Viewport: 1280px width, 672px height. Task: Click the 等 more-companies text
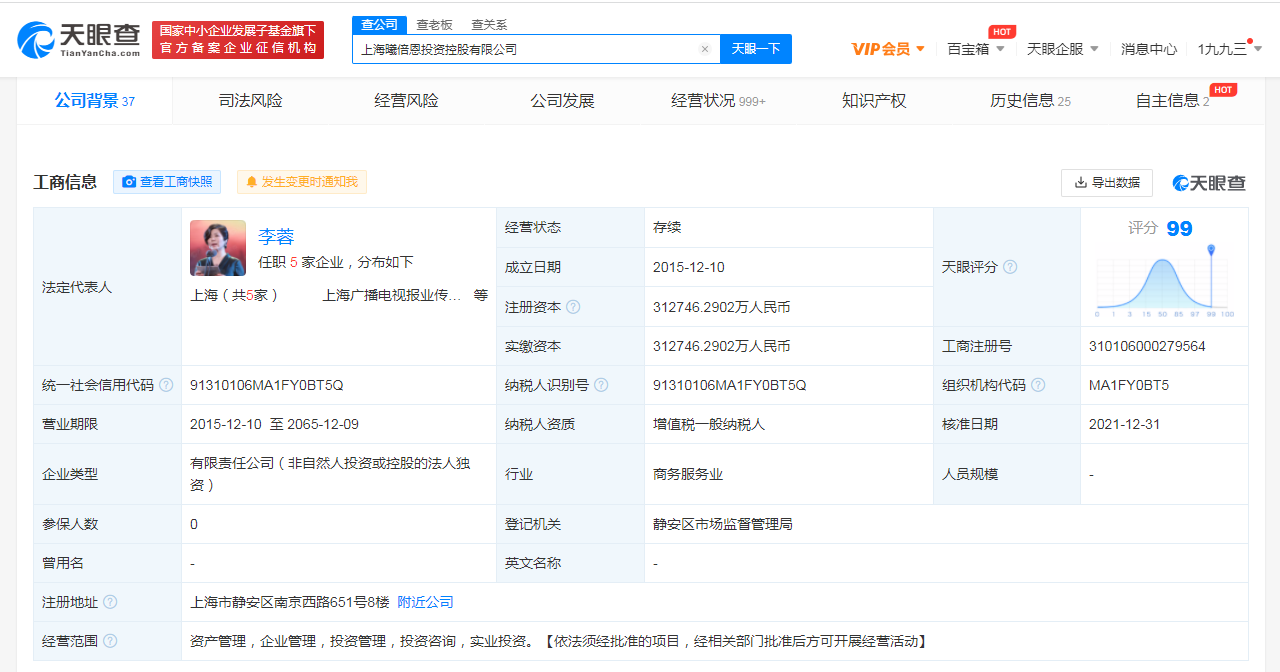coord(481,295)
